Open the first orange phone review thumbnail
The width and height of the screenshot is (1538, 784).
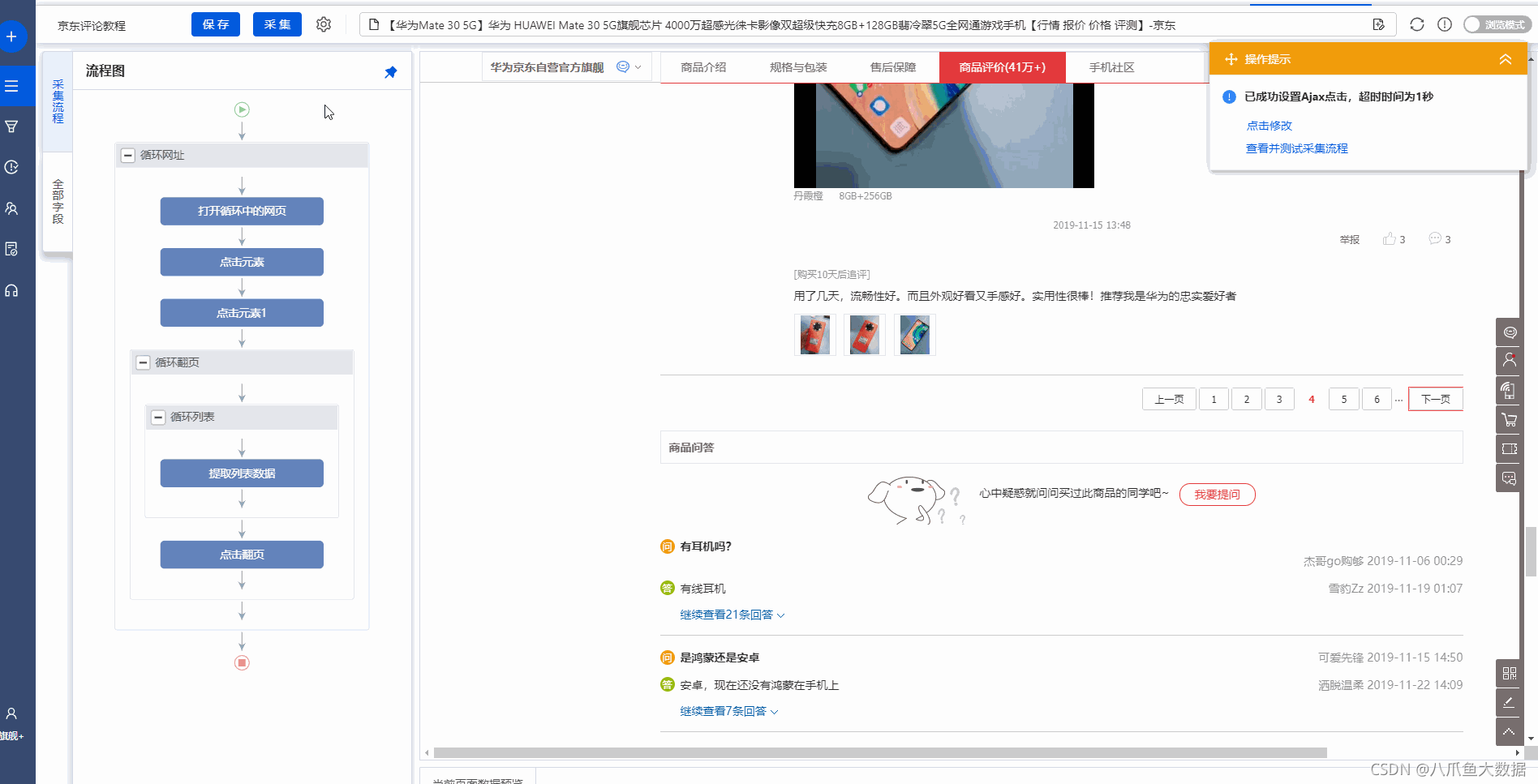click(814, 335)
